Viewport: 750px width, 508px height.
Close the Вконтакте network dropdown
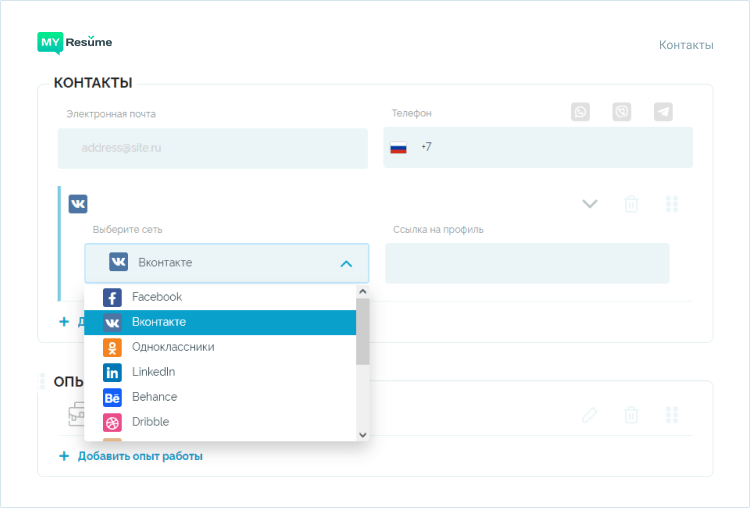coord(346,263)
